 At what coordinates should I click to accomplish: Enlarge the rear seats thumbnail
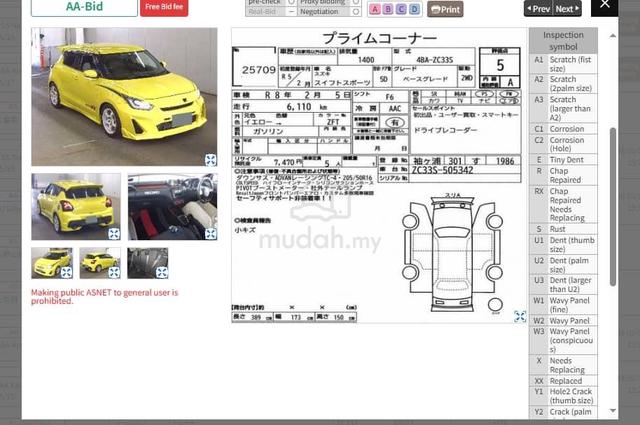tap(162, 272)
